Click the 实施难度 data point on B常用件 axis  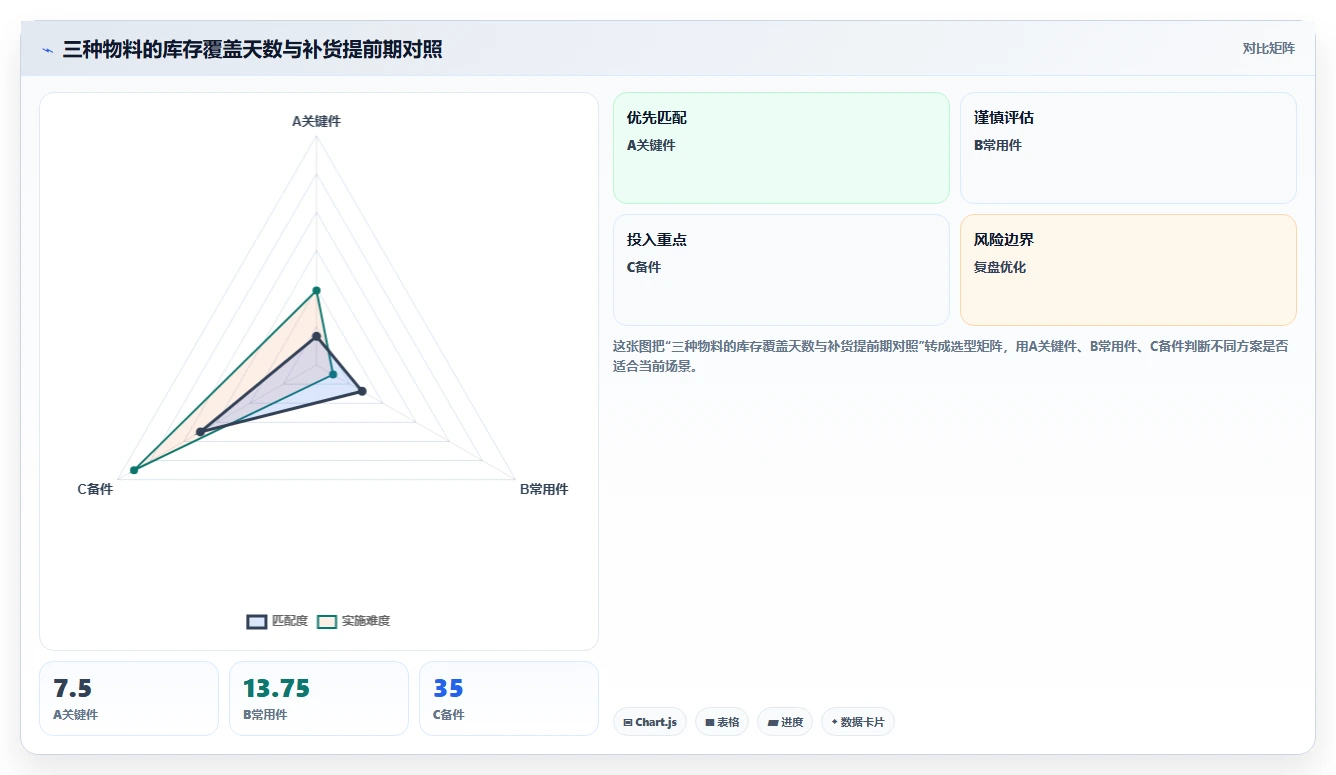[333, 375]
